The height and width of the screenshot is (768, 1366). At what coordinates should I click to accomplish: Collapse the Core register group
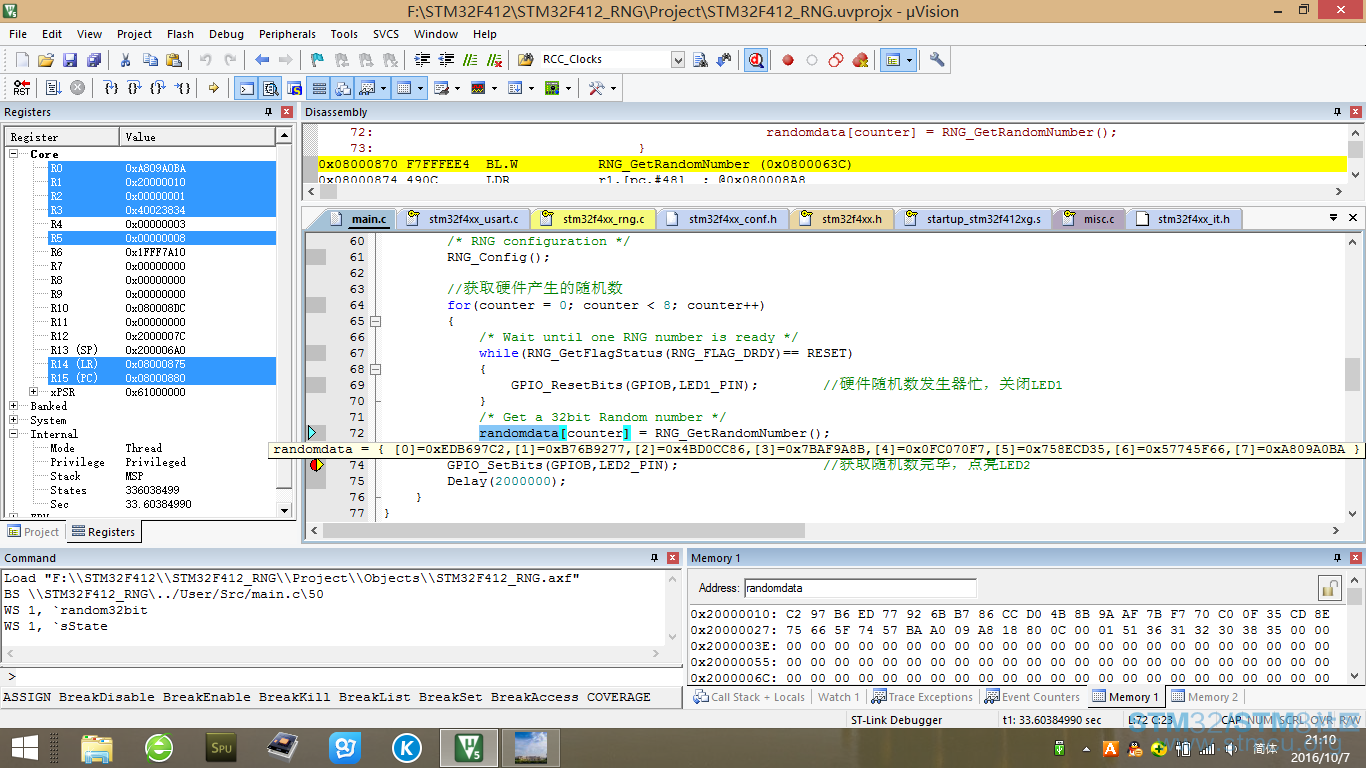(x=15, y=154)
